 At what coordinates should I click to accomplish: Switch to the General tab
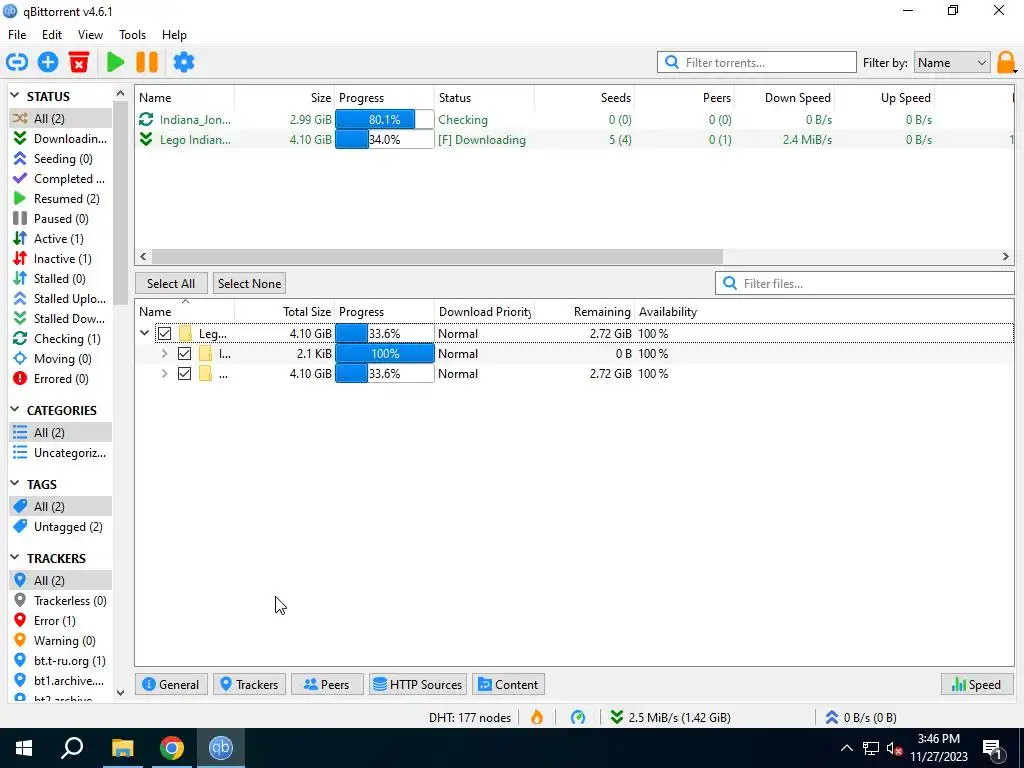pyautogui.click(x=171, y=684)
